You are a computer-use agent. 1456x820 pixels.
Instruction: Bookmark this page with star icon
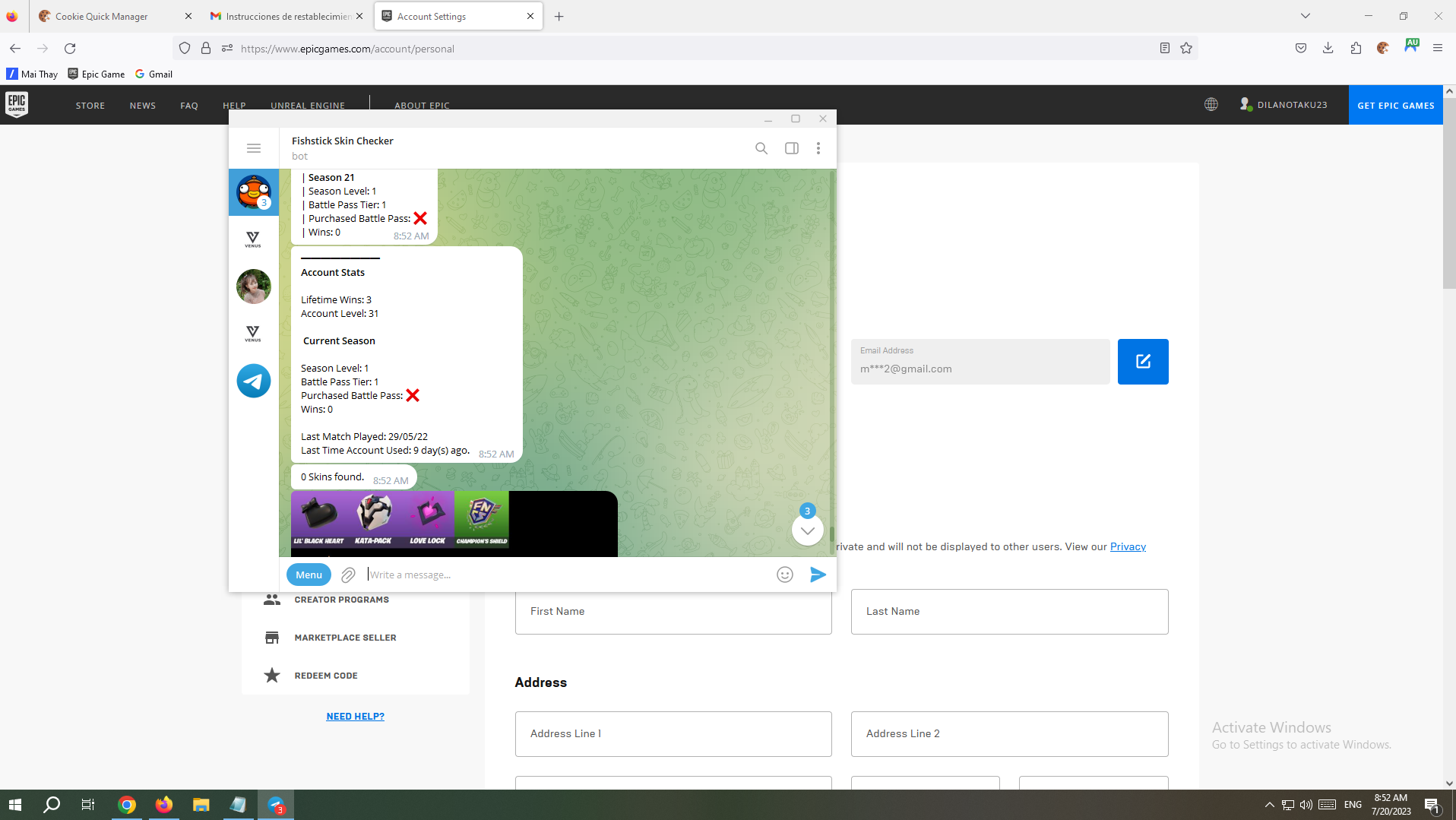pos(1186,48)
